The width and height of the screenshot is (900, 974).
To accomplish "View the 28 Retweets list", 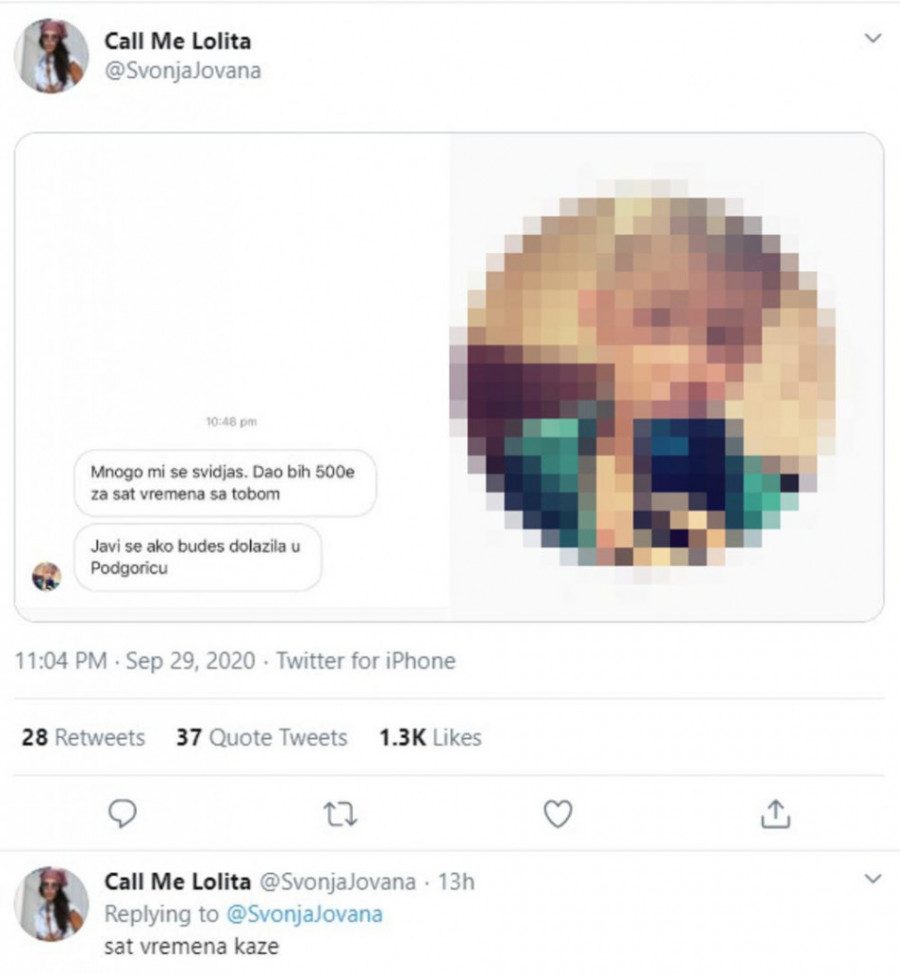I will pyautogui.click(x=83, y=738).
